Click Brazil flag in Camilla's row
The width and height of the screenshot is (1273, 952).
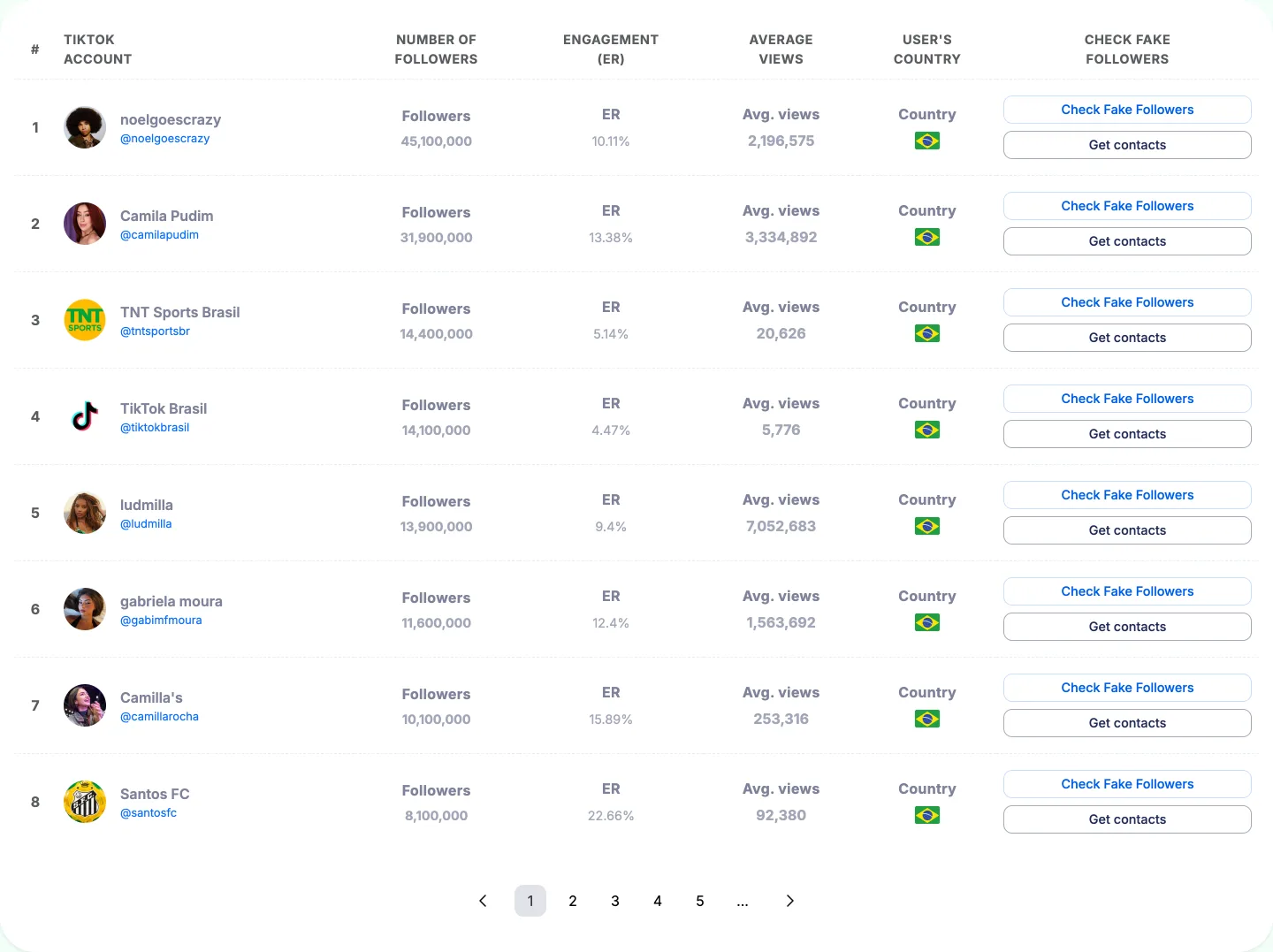tap(927, 719)
